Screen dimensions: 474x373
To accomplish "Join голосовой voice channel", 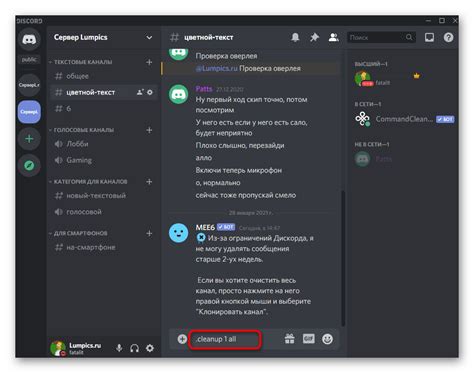I will point(103,212).
